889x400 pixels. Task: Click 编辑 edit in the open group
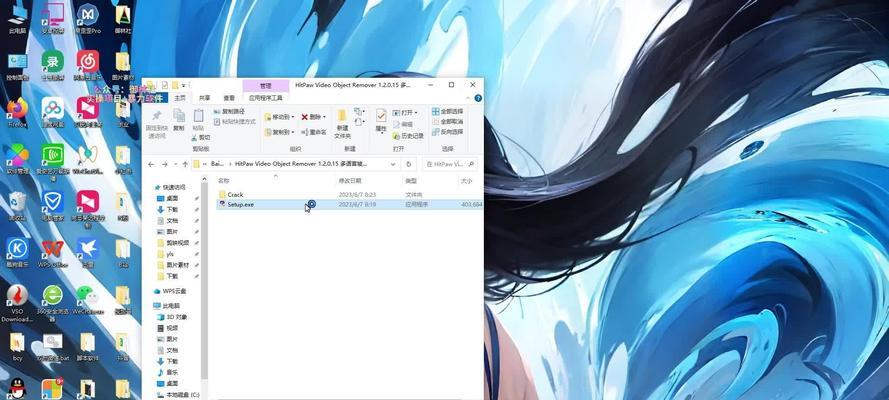403,124
